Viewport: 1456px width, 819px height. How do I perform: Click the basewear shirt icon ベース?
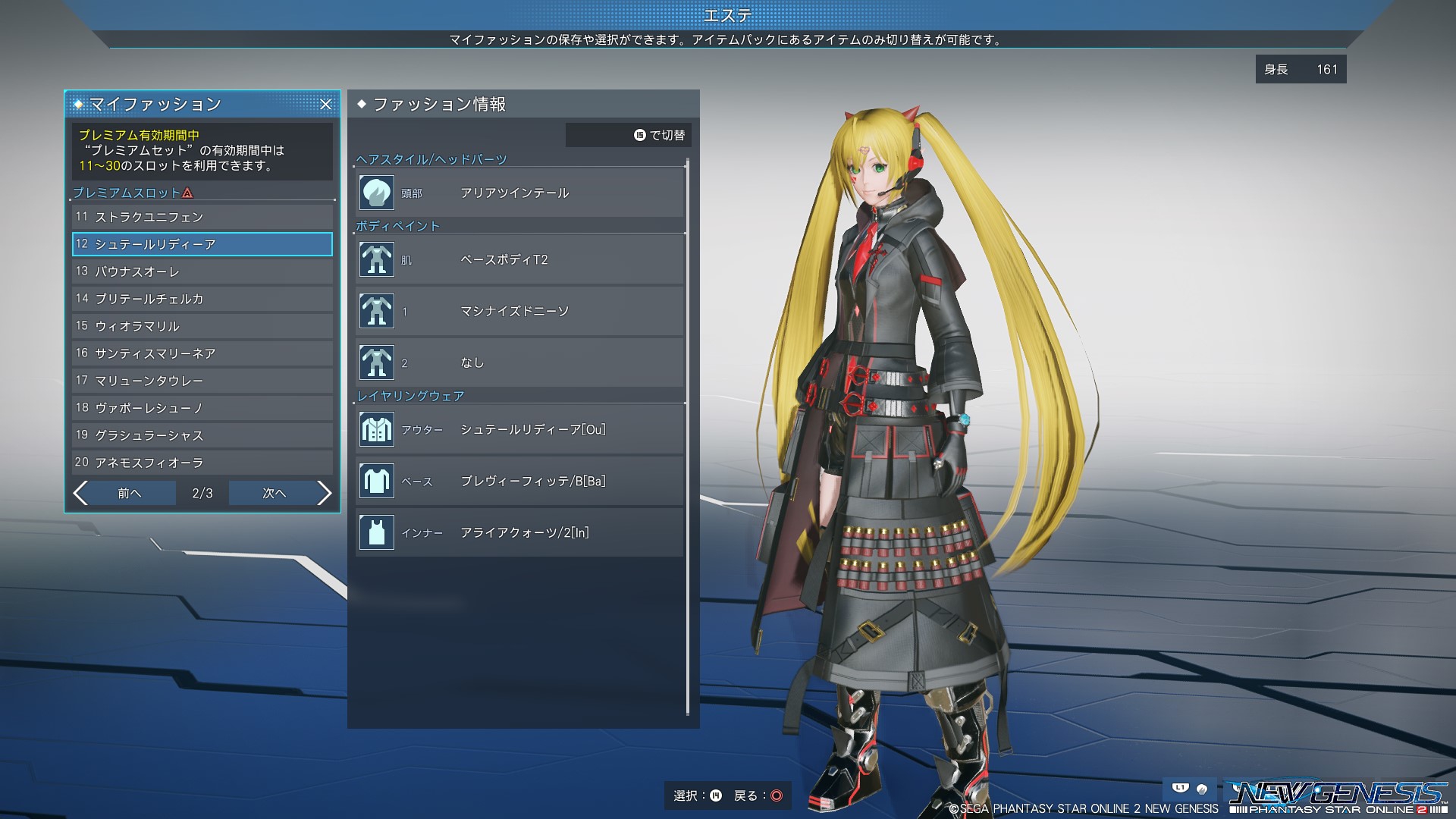tap(376, 481)
